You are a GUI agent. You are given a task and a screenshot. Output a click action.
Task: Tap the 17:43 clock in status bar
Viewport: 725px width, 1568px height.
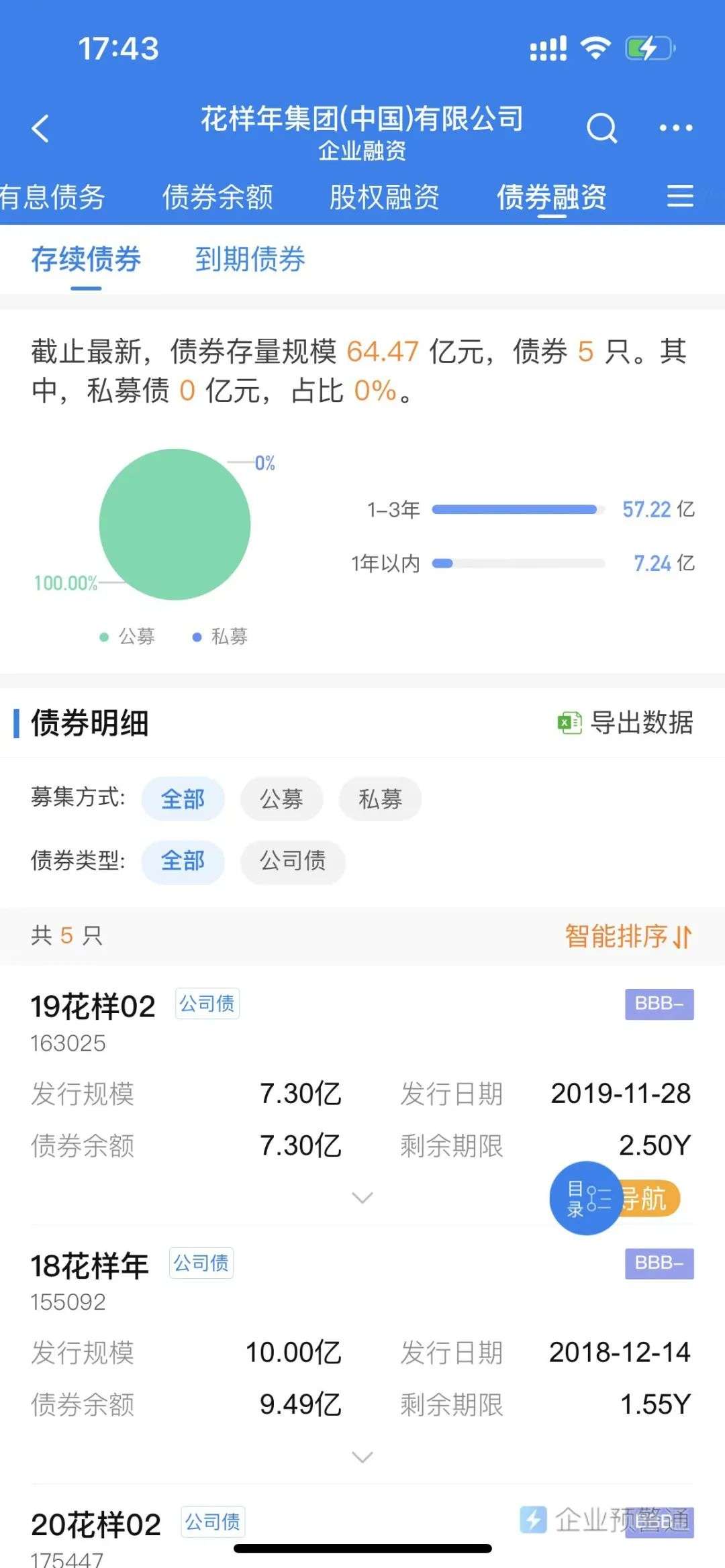pyautogui.click(x=119, y=48)
